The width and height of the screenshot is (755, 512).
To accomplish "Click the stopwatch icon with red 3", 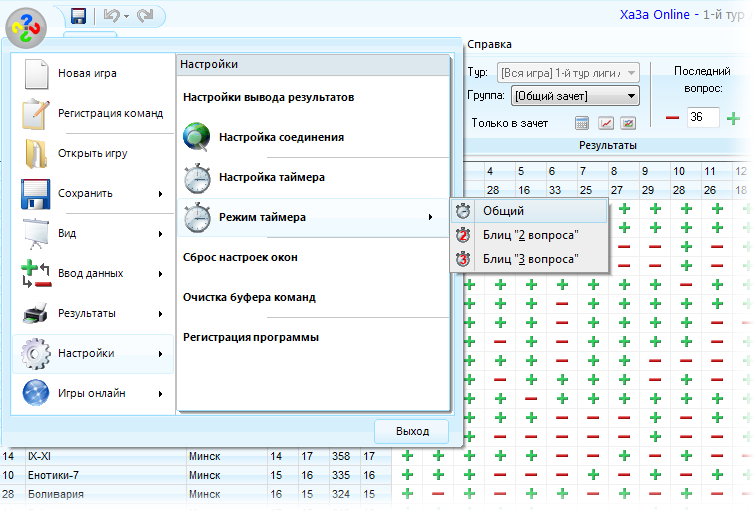I will click(x=463, y=259).
